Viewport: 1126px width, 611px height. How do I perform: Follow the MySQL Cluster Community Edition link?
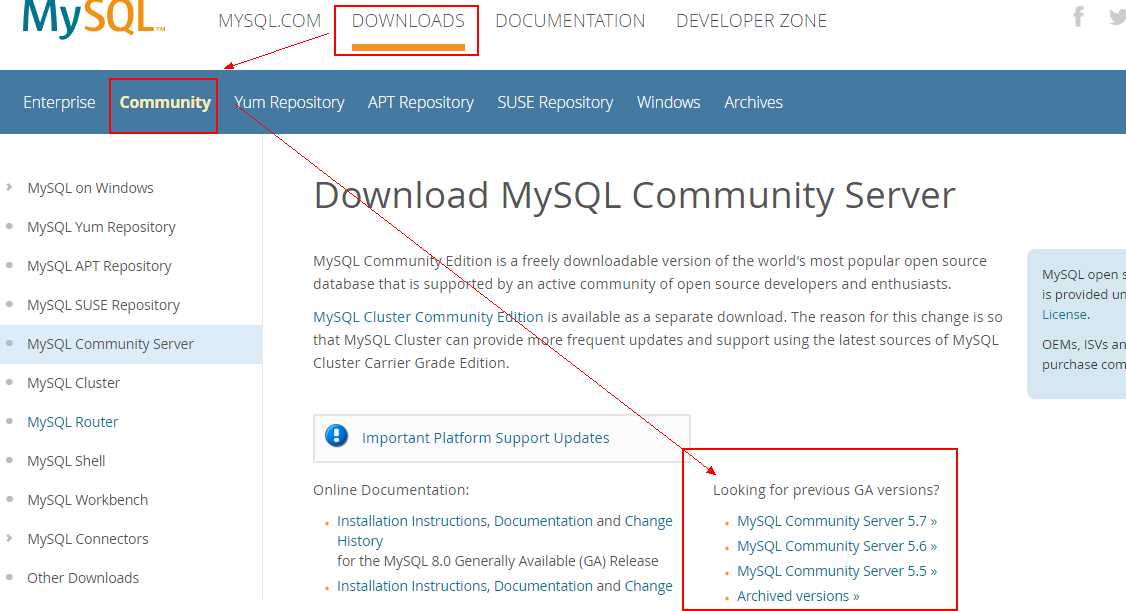point(428,317)
